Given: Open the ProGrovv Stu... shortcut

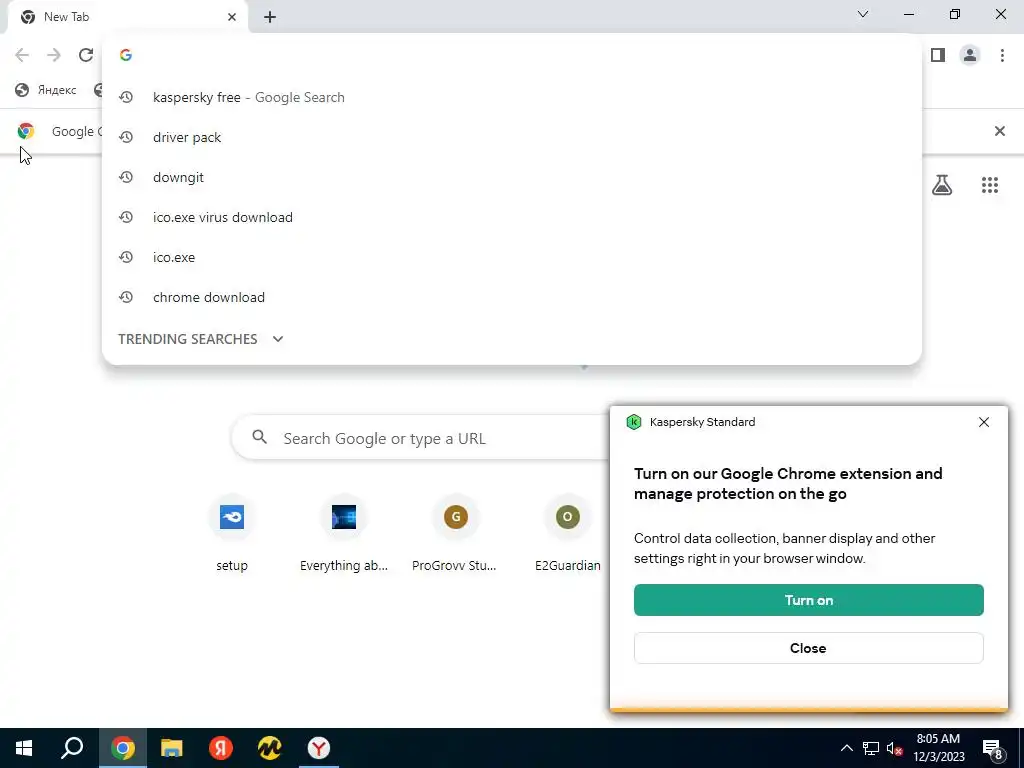Looking at the screenshot, I should coord(455,534).
